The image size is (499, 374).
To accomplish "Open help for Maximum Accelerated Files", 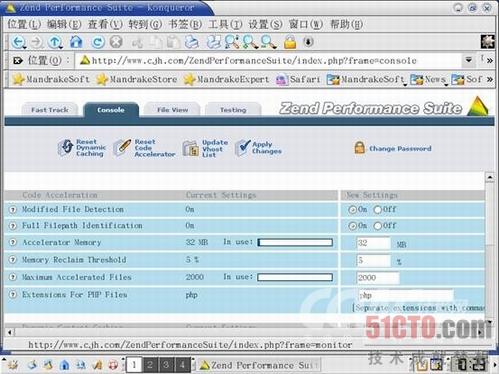I will pyautogui.click(x=13, y=277).
